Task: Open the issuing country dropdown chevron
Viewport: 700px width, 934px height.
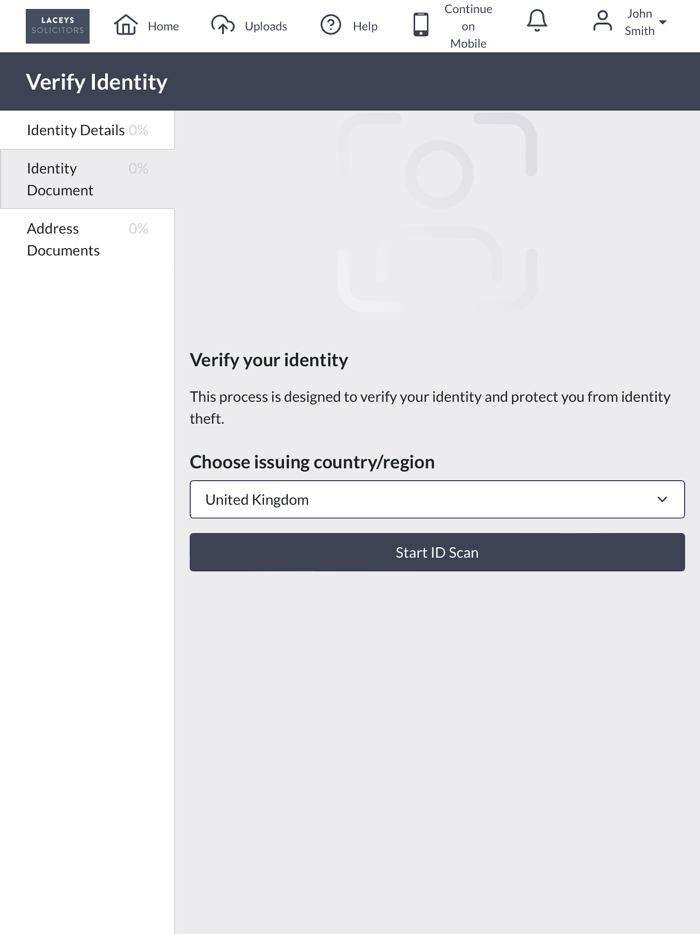Action: pos(662,499)
